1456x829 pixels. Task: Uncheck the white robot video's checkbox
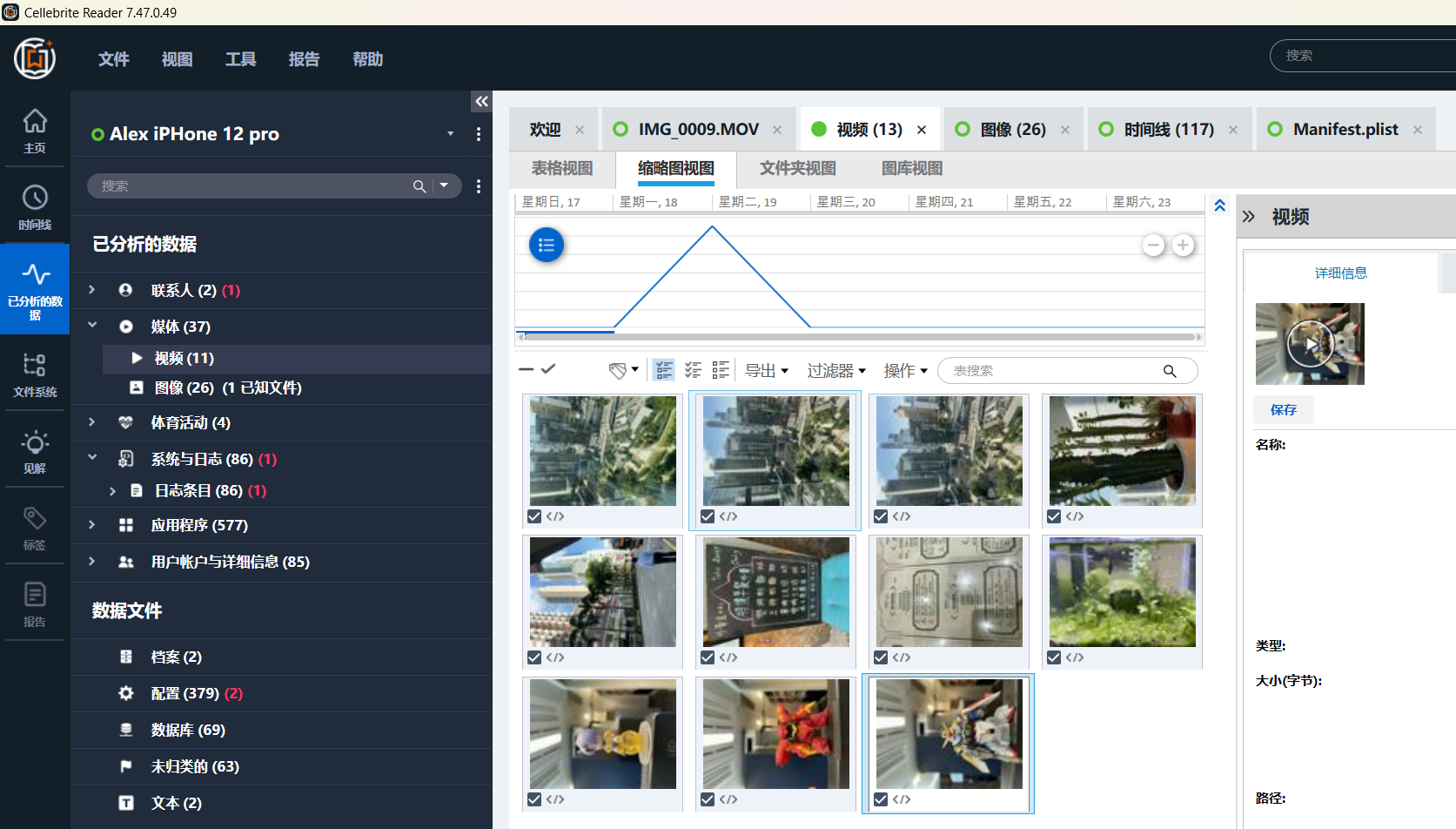881,799
